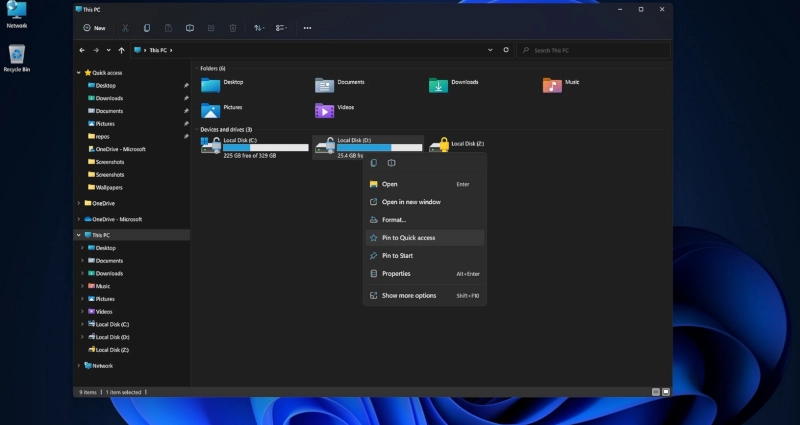Open address bar history dropdown chevron
800x425 pixels.
(x=490, y=50)
